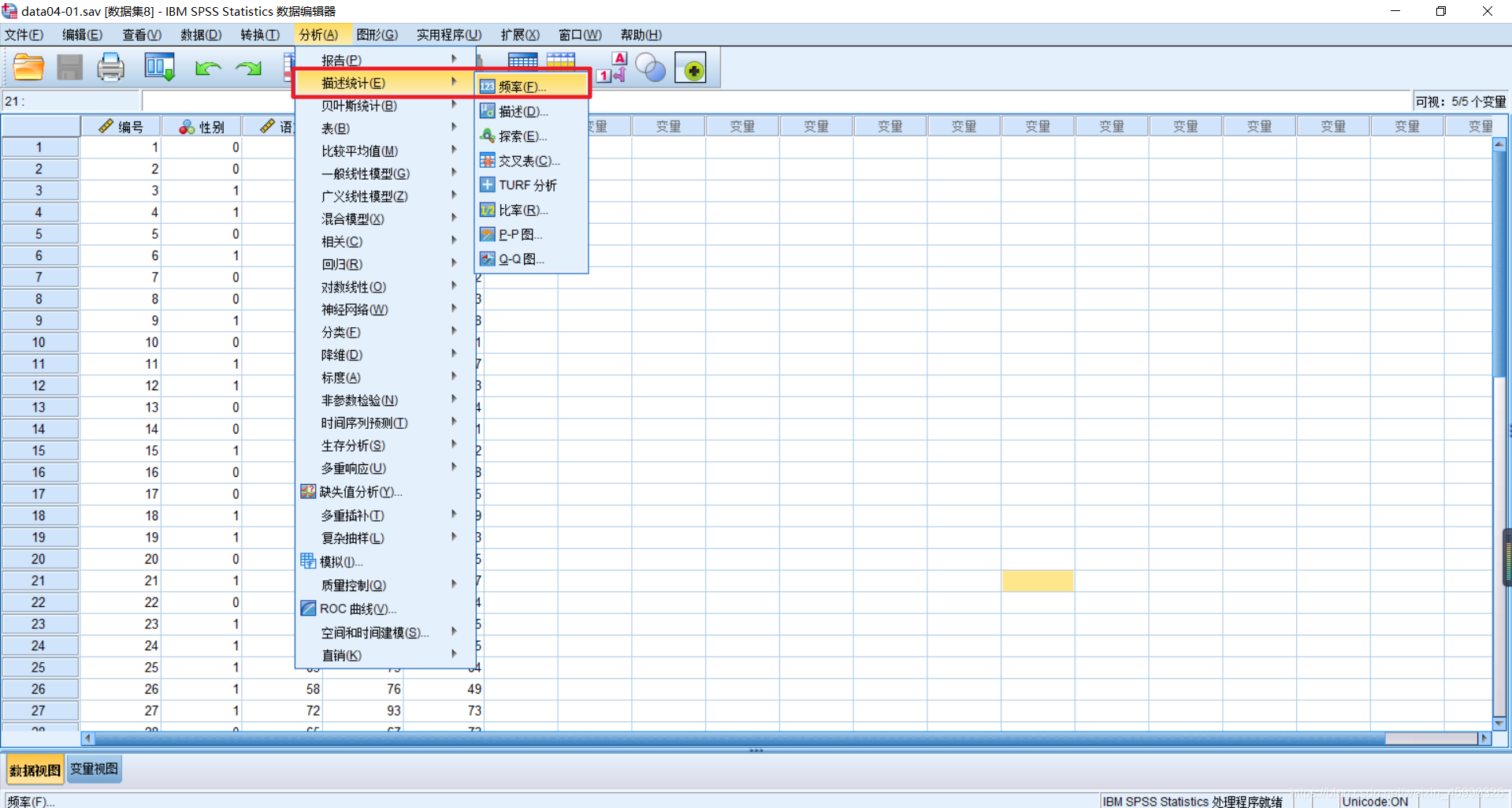The width and height of the screenshot is (1512, 808).
Task: Open the 数据(D) menu
Action: click(x=201, y=35)
